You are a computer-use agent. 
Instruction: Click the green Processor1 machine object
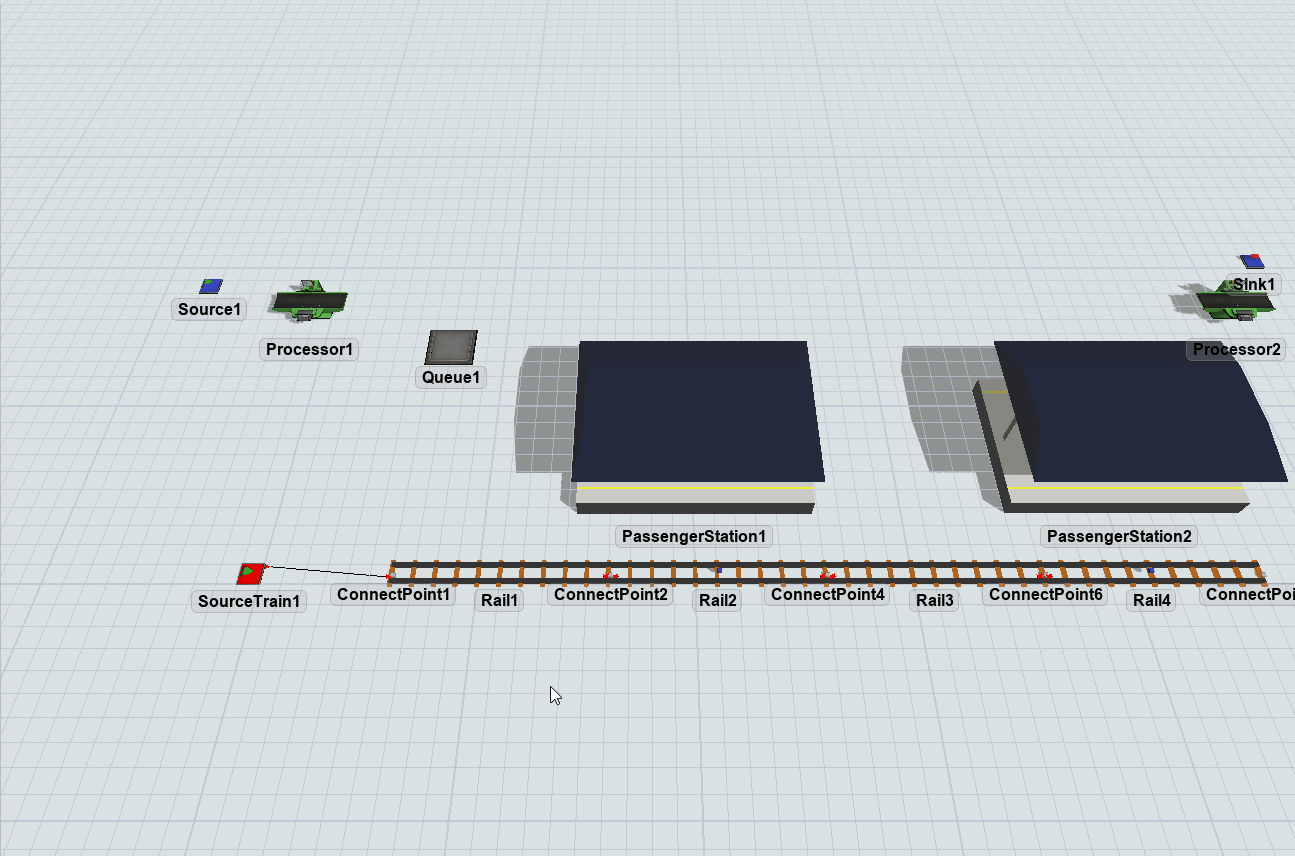click(x=309, y=301)
